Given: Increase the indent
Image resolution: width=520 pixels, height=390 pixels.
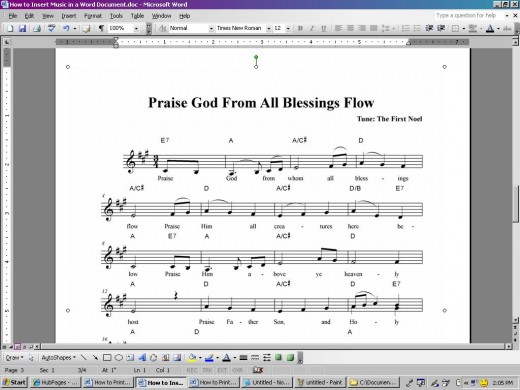Looking at the screenshot, I should point(441,28).
